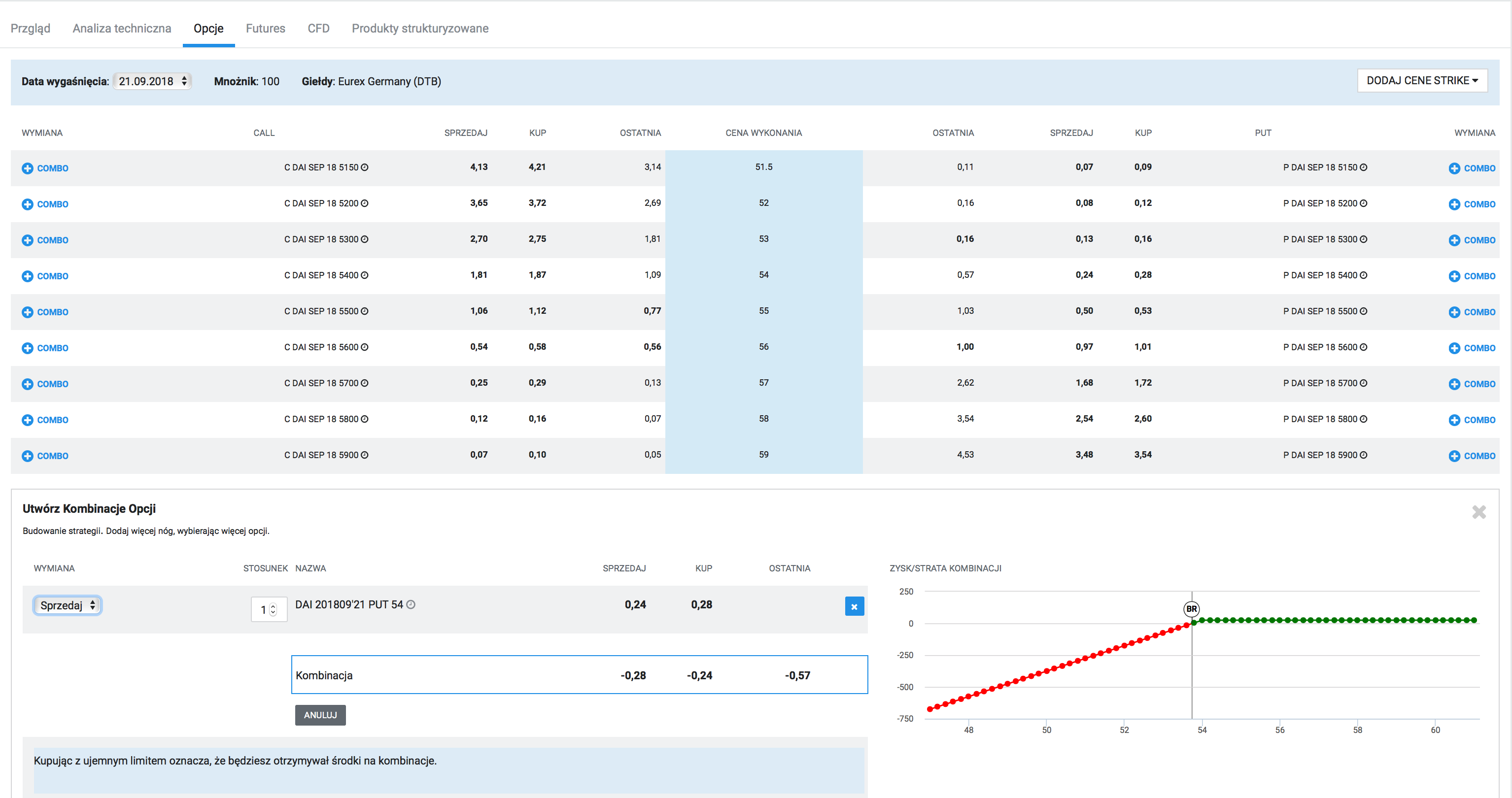The image size is (1512, 798).
Task: Close the Utwórz Kombinacje Opcji panel
Action: [1478, 512]
